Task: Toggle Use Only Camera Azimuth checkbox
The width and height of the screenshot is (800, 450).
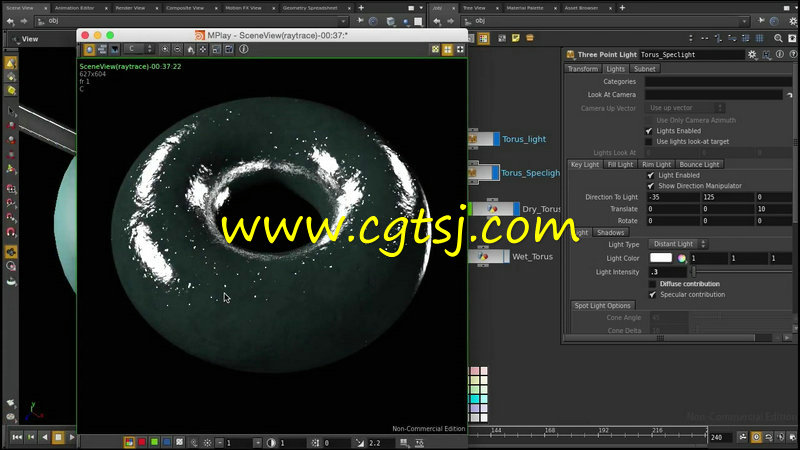Action: (648, 120)
